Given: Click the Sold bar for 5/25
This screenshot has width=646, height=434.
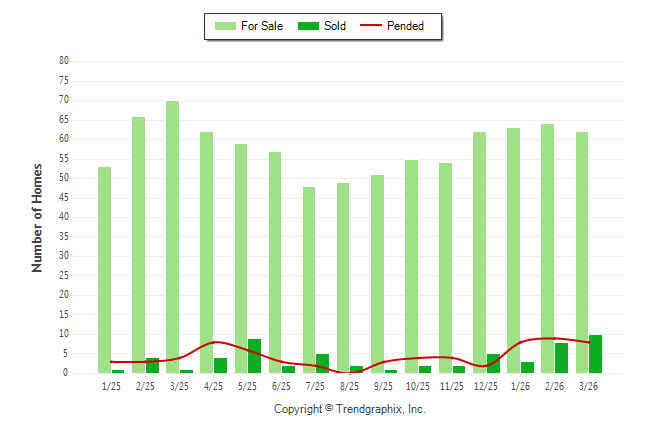Looking at the screenshot, I should click(x=255, y=356).
